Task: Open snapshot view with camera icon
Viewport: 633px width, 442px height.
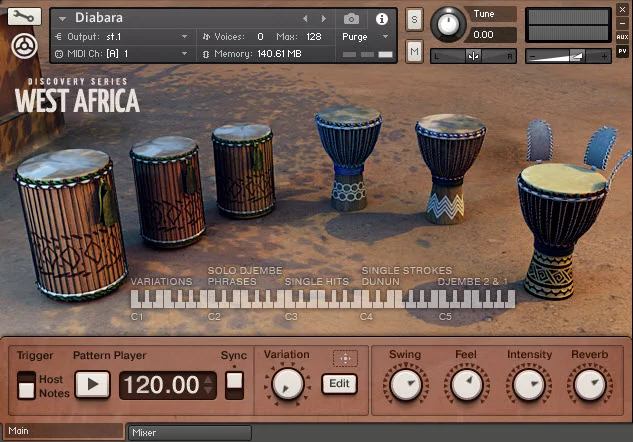Action: pyautogui.click(x=351, y=19)
